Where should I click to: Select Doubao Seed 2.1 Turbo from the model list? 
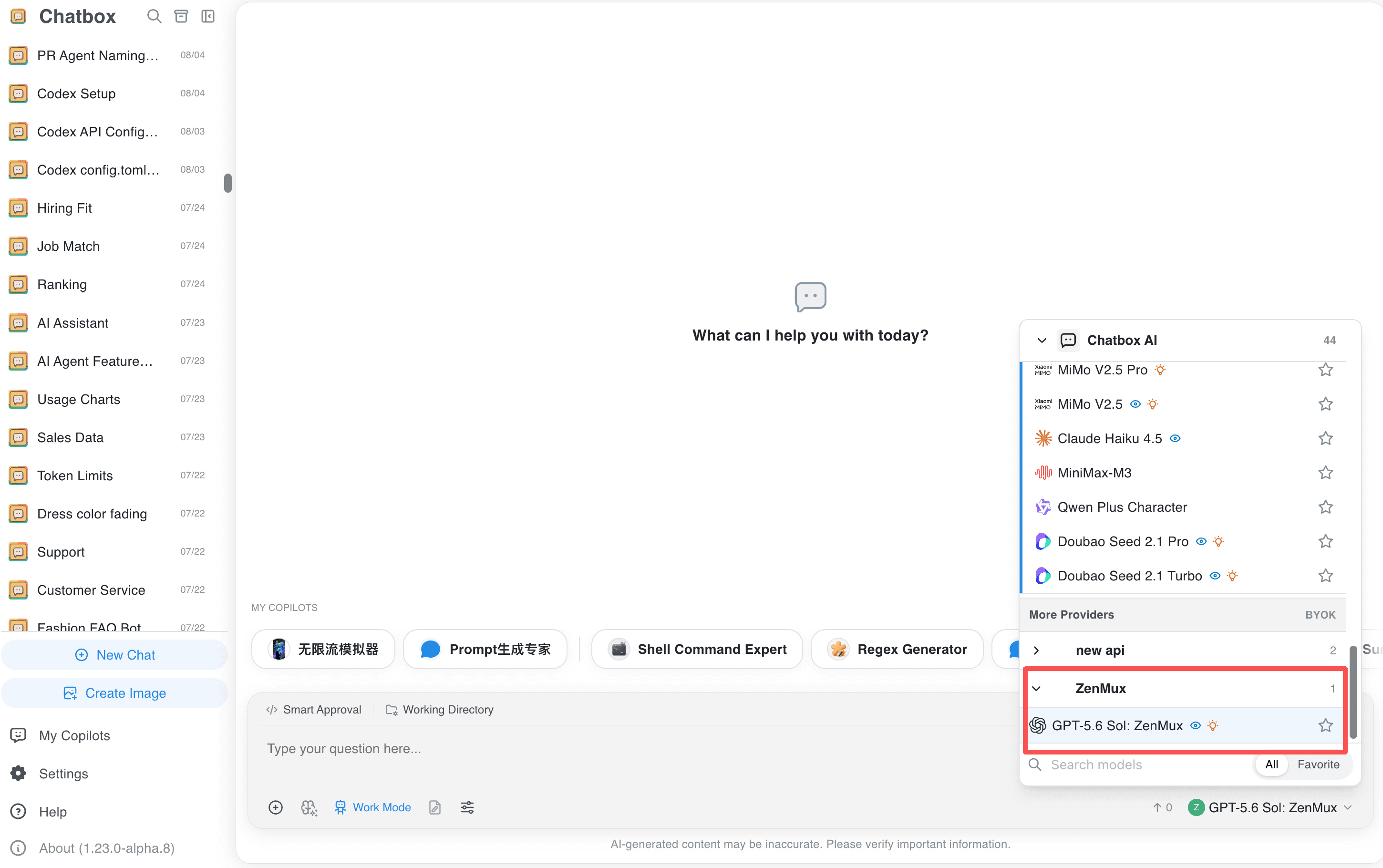(x=1183, y=575)
